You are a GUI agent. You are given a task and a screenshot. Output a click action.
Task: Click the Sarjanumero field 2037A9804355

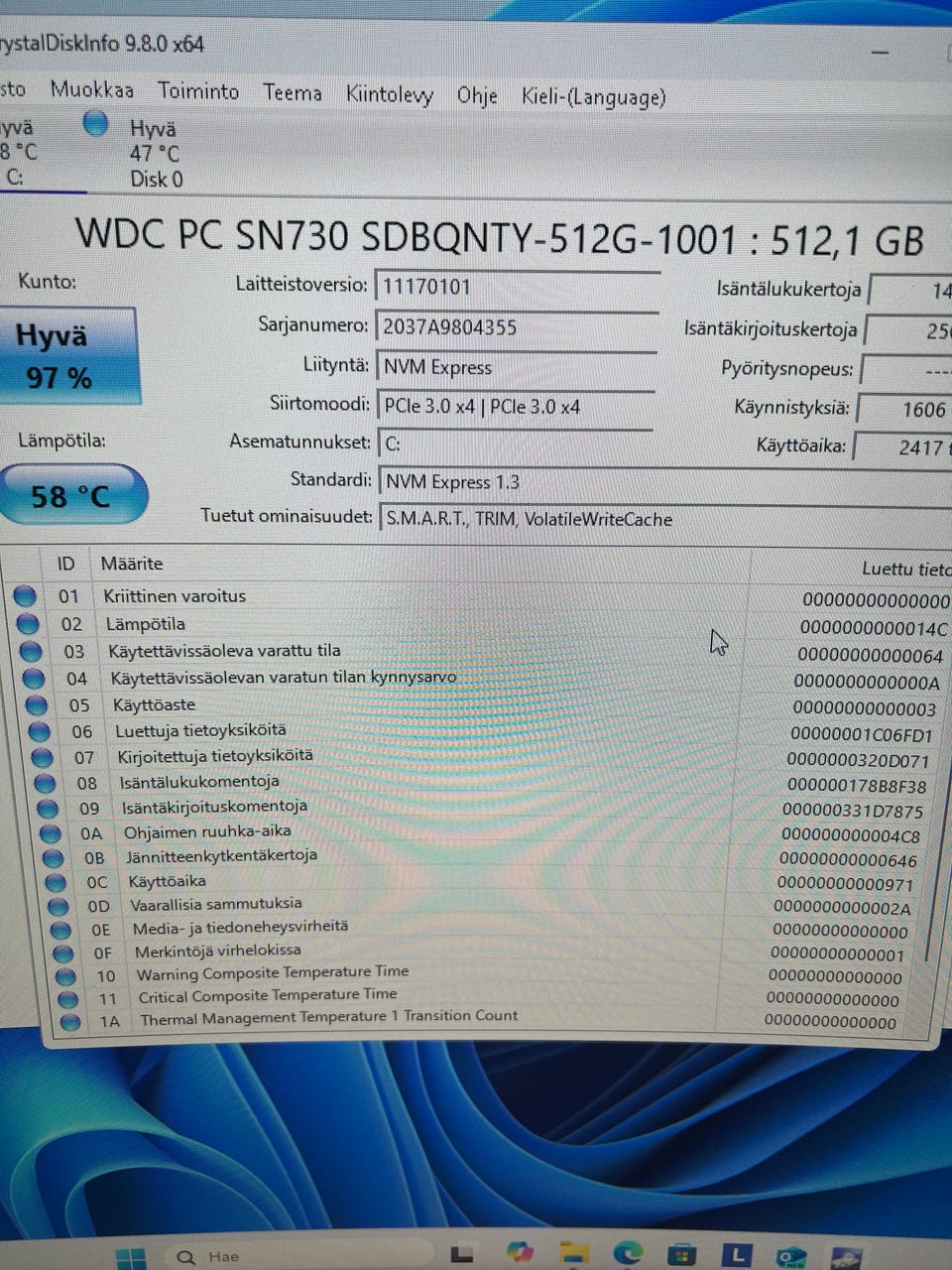click(x=516, y=326)
